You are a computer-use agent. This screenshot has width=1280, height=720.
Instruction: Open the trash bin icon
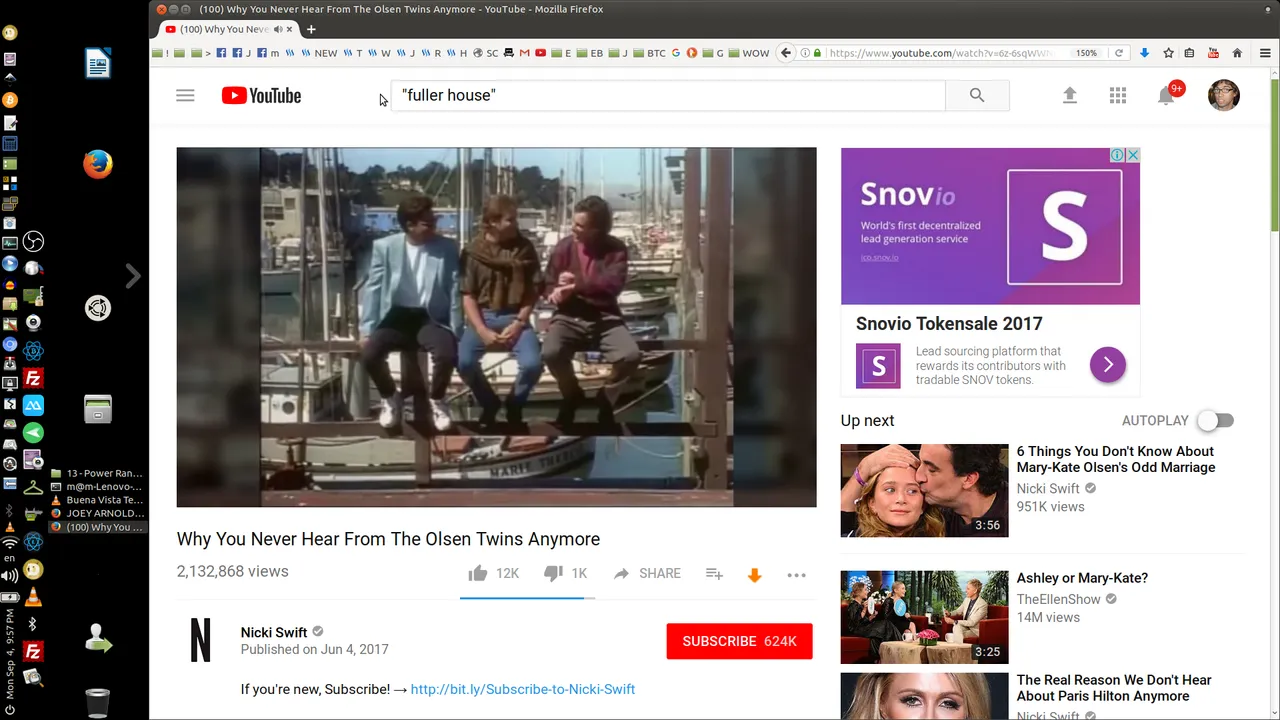[x=98, y=702]
